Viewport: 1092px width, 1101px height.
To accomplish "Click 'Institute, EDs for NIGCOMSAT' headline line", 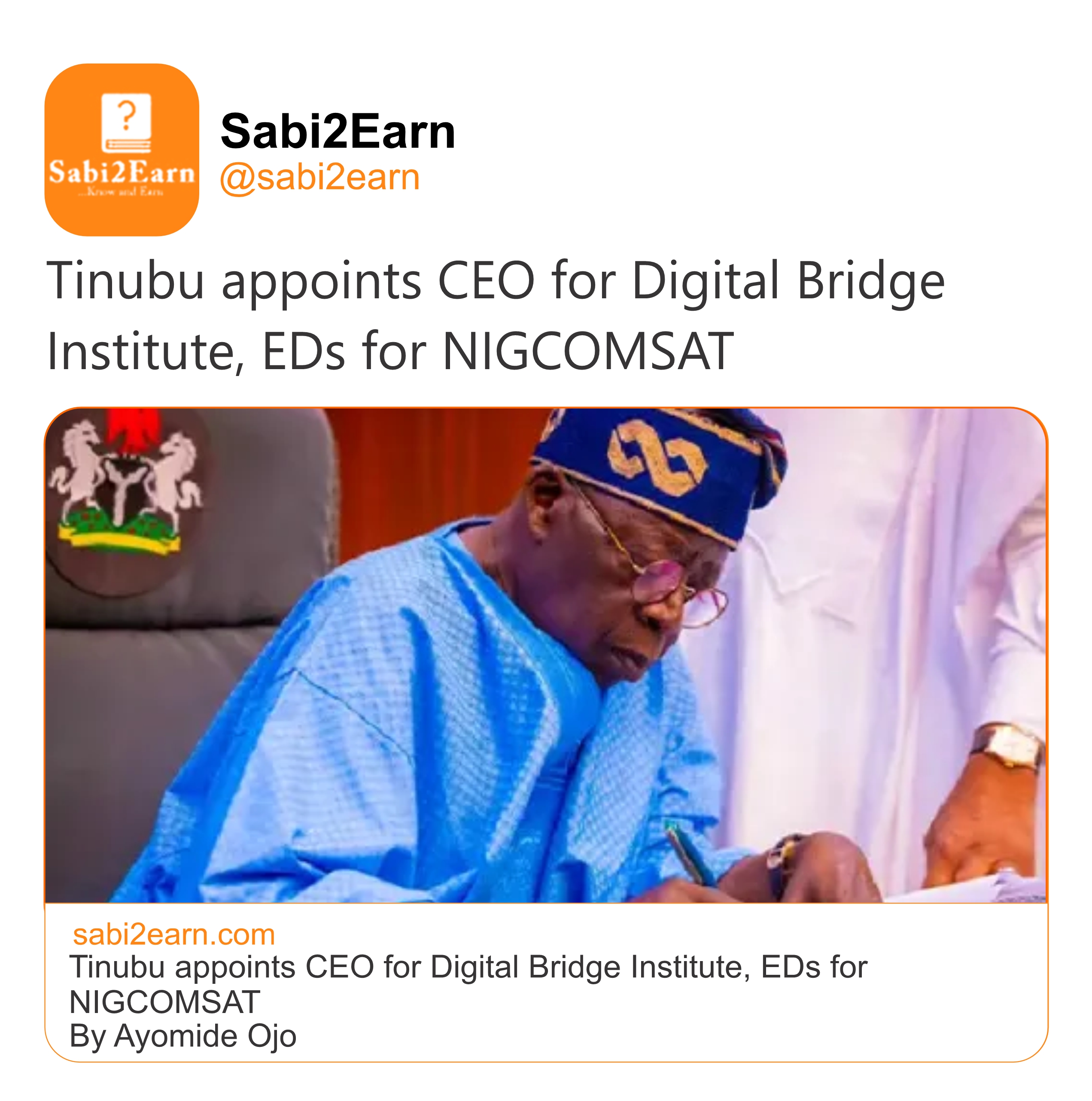I will [x=390, y=351].
